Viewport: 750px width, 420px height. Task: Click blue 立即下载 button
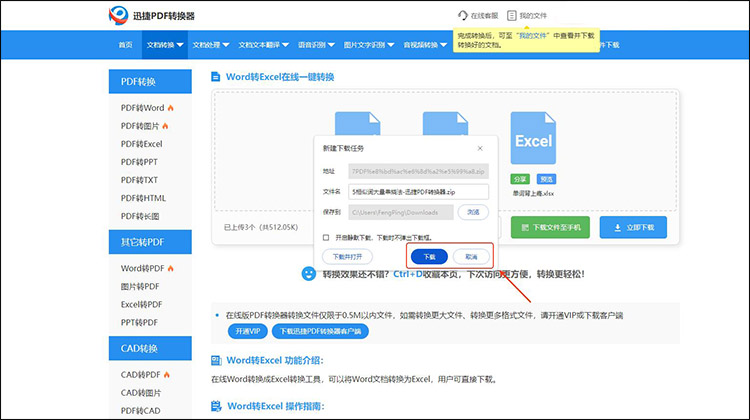click(633, 227)
